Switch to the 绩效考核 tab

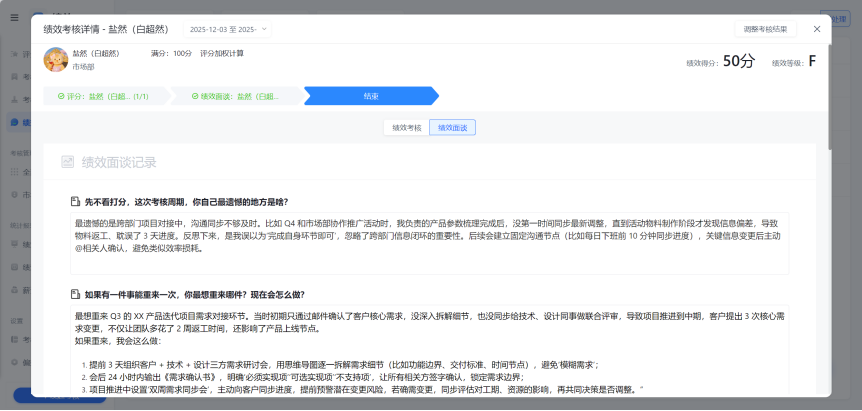coord(406,127)
